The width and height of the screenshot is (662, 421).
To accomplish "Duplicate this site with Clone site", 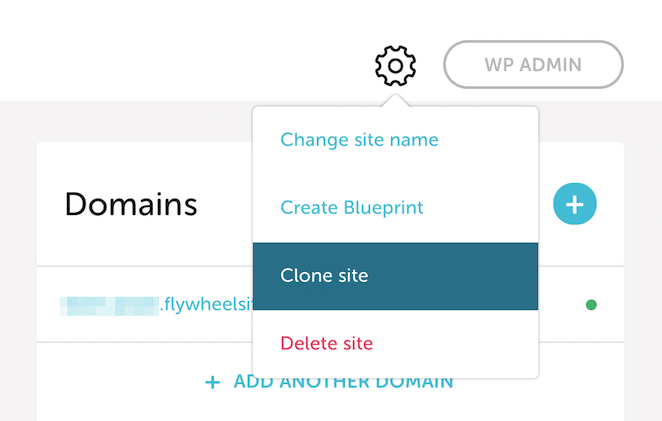I will pyautogui.click(x=395, y=276).
